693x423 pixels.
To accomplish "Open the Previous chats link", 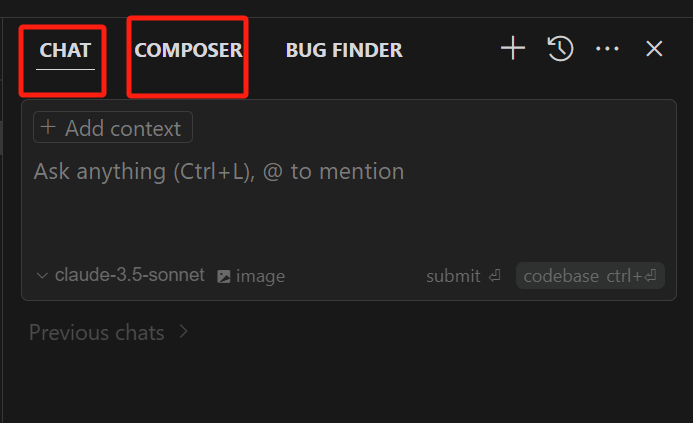I will pos(96,332).
